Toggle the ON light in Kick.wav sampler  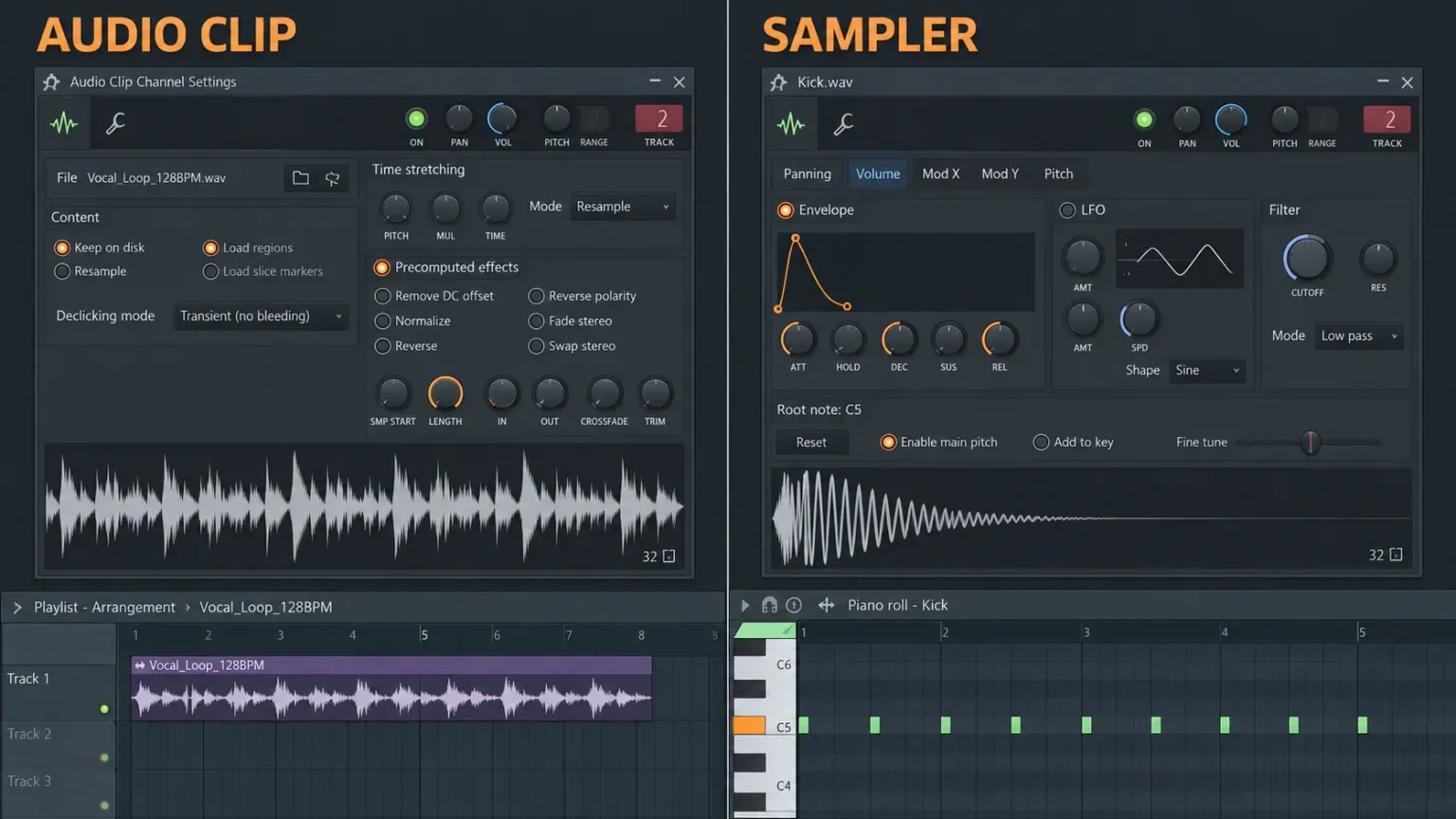click(1144, 119)
